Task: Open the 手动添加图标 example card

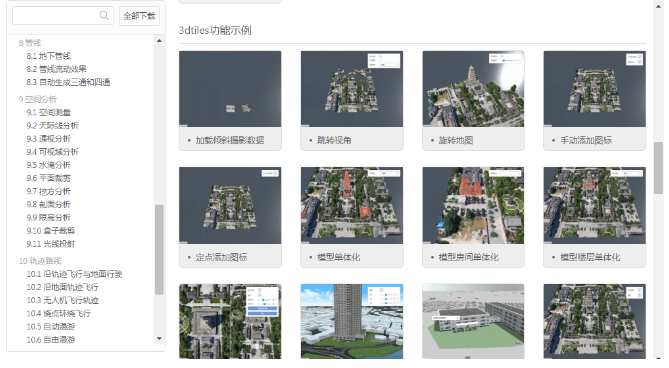Action: pos(594,100)
